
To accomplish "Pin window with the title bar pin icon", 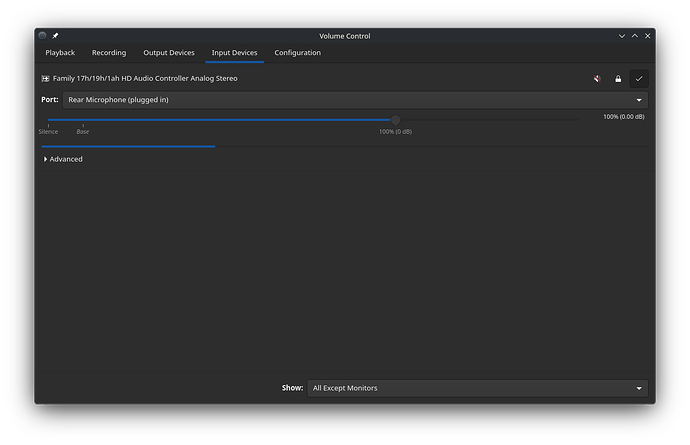I will (x=56, y=36).
